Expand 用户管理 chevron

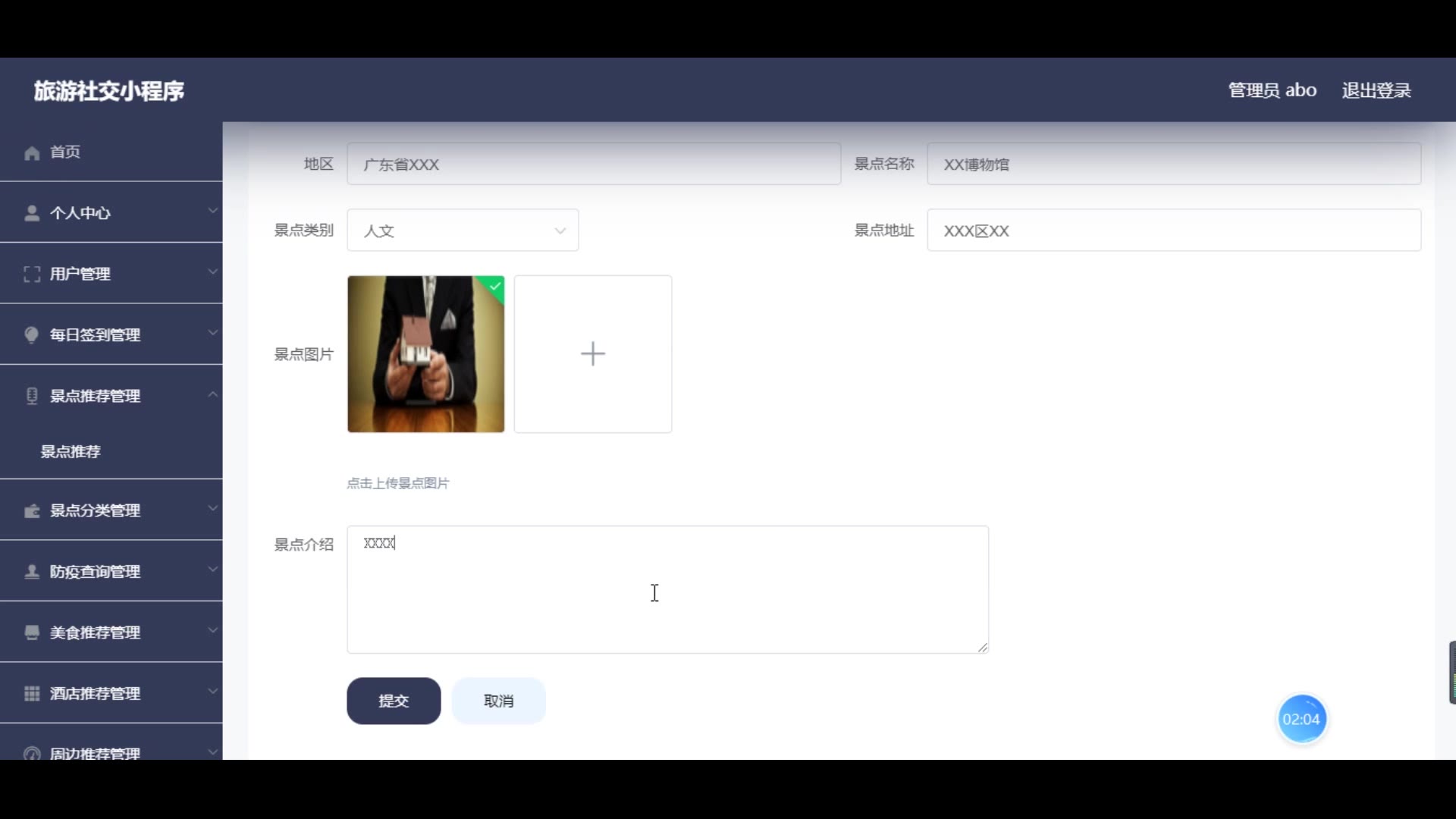point(213,271)
